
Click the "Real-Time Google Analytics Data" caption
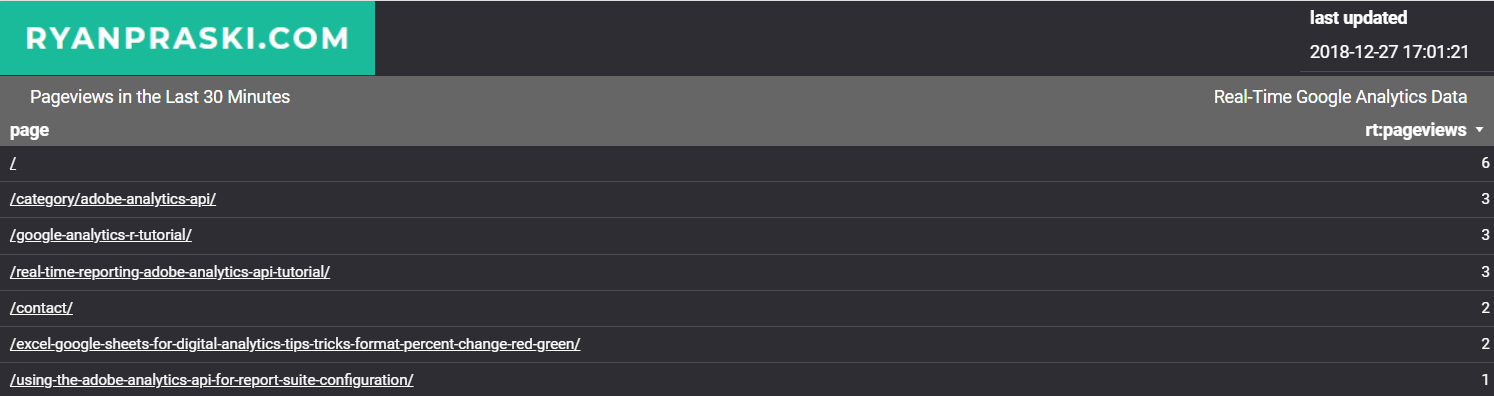pos(1340,97)
